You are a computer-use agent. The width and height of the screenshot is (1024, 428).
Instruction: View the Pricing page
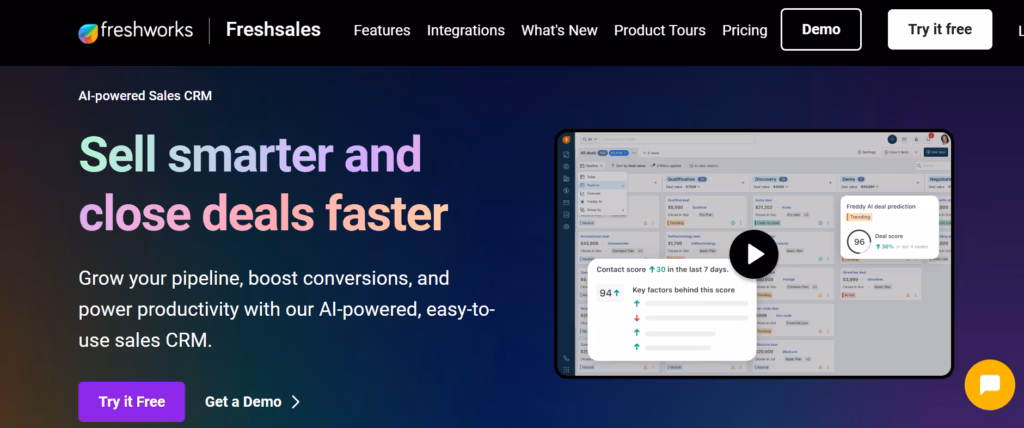pyautogui.click(x=744, y=30)
